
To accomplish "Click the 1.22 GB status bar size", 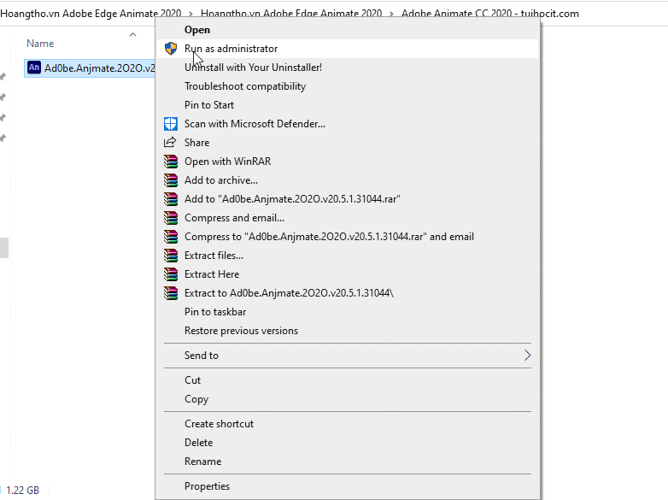I will [23, 490].
